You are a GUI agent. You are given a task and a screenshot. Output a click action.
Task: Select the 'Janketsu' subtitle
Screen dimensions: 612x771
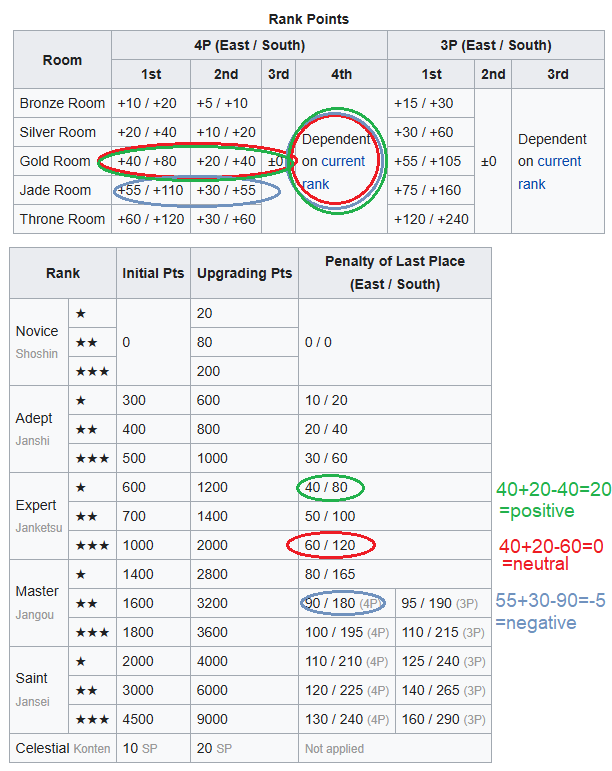[x=39, y=528]
